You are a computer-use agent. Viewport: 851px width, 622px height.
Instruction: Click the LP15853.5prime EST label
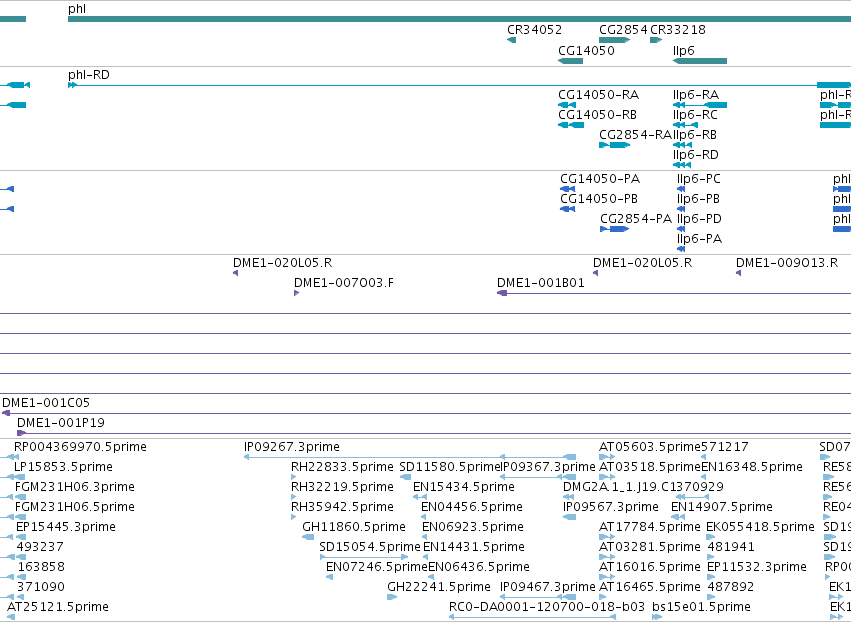pyautogui.click(x=63, y=467)
